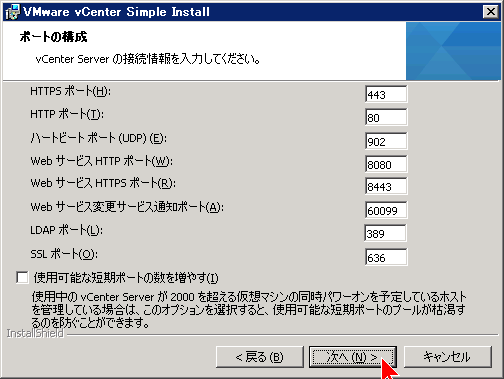
Task: Click the ポートの構成 heading
Action: tap(53, 37)
